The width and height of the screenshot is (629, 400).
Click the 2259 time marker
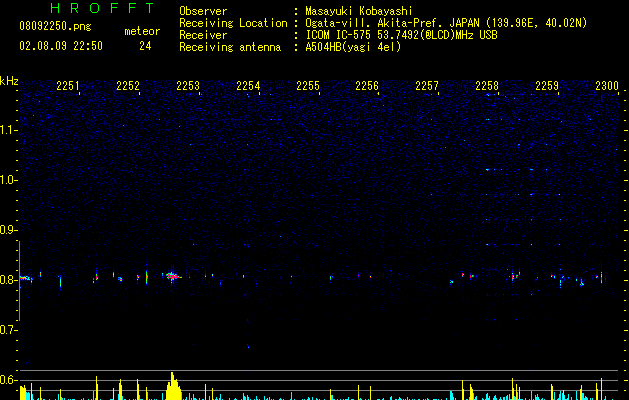(x=547, y=86)
